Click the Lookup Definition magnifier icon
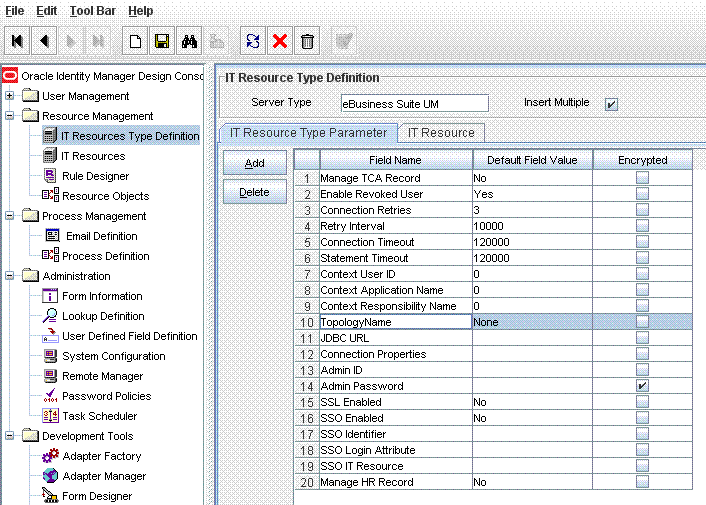 [50, 316]
